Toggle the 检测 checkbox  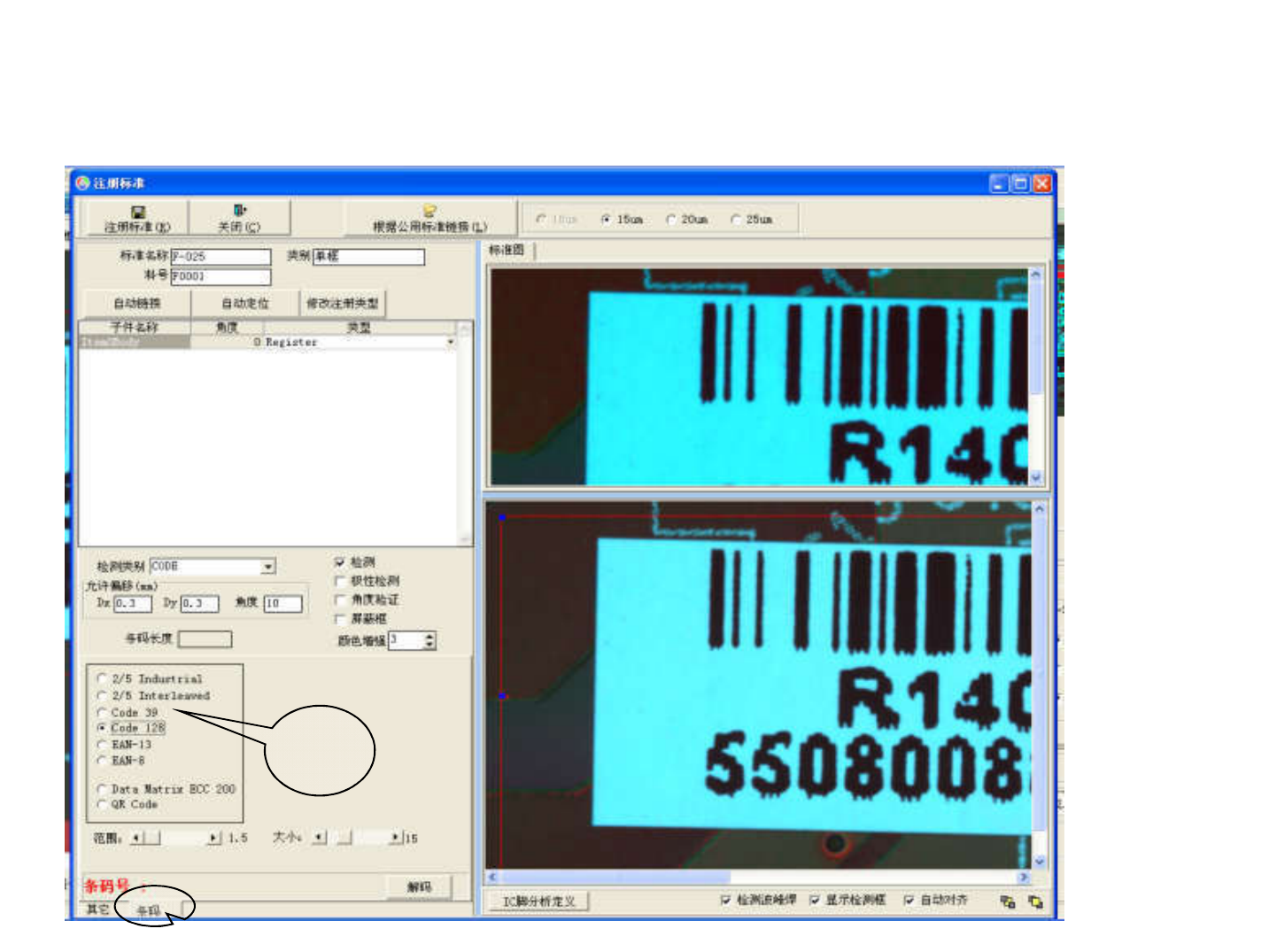(339, 562)
